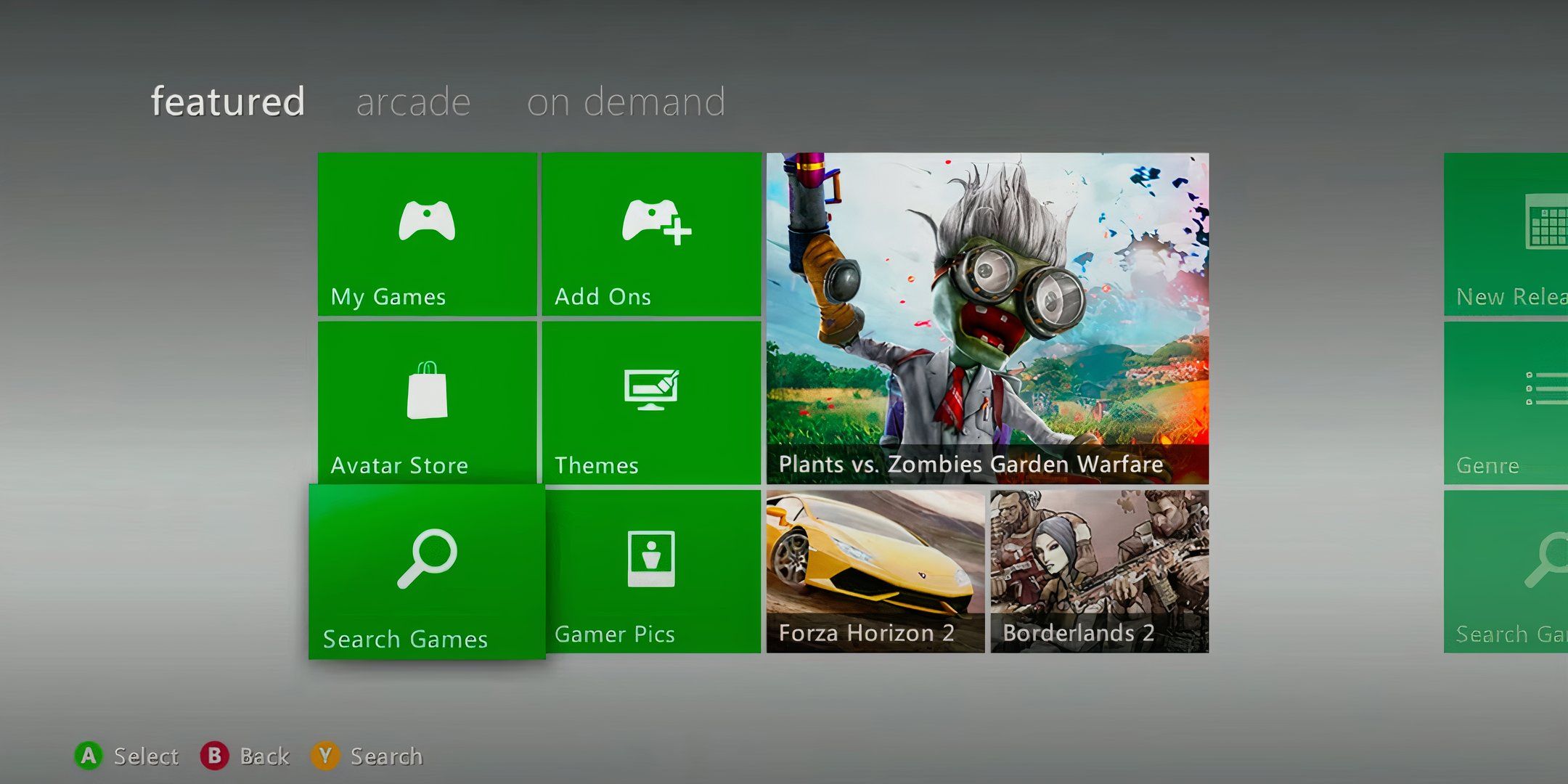Open the New Releases calendar icon
1568x784 pixels.
tap(1546, 221)
